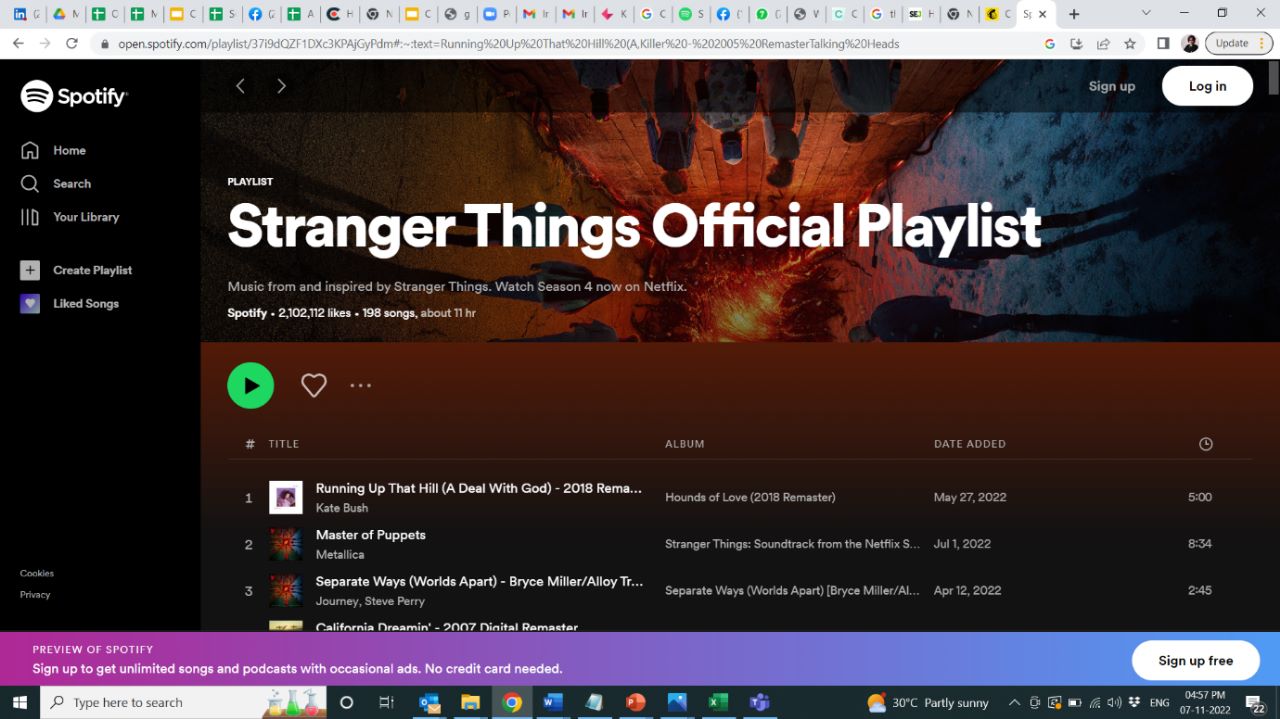Click the Spotify logo

tap(74, 96)
